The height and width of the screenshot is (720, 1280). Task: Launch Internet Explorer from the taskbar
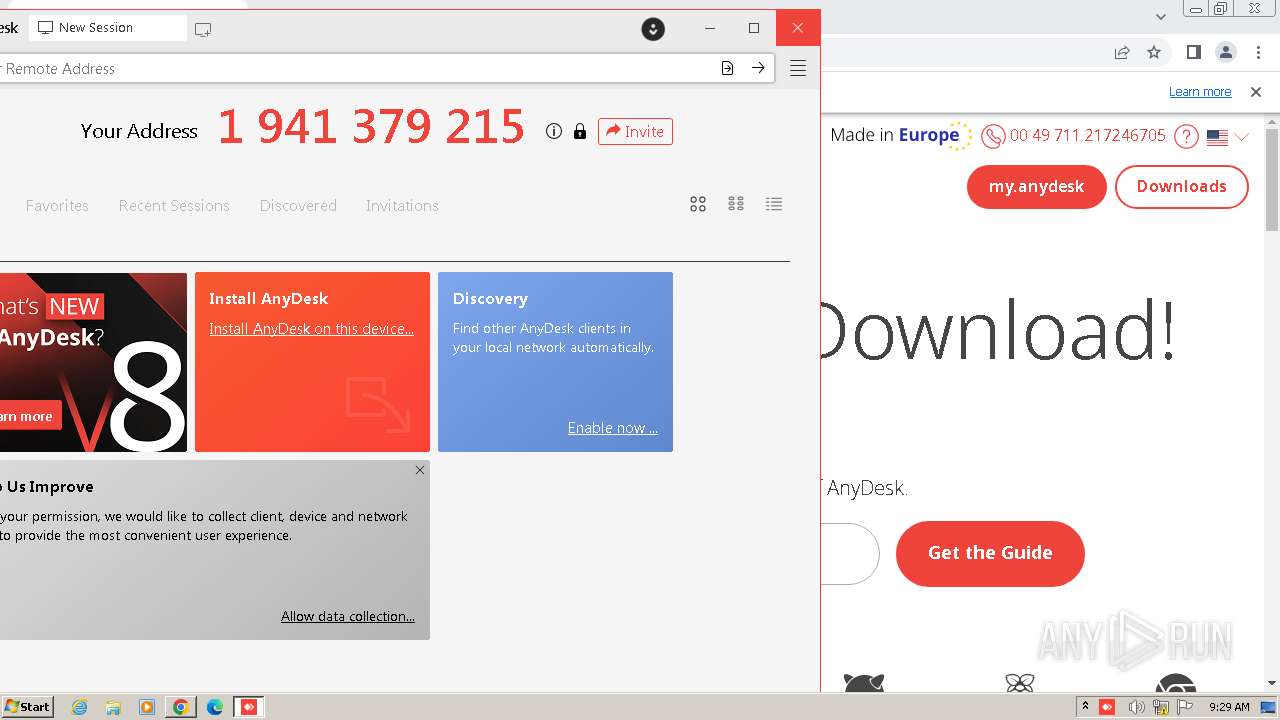(x=80, y=707)
